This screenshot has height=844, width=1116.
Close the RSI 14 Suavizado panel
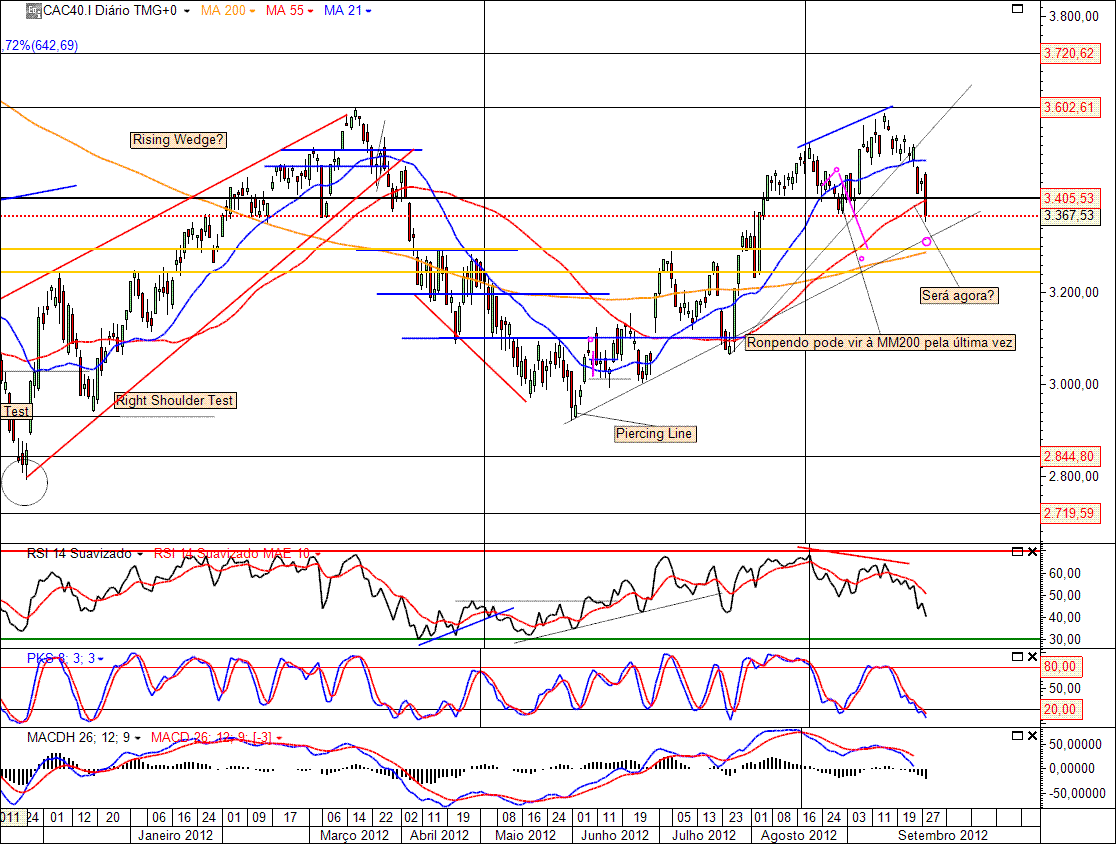(1032, 552)
